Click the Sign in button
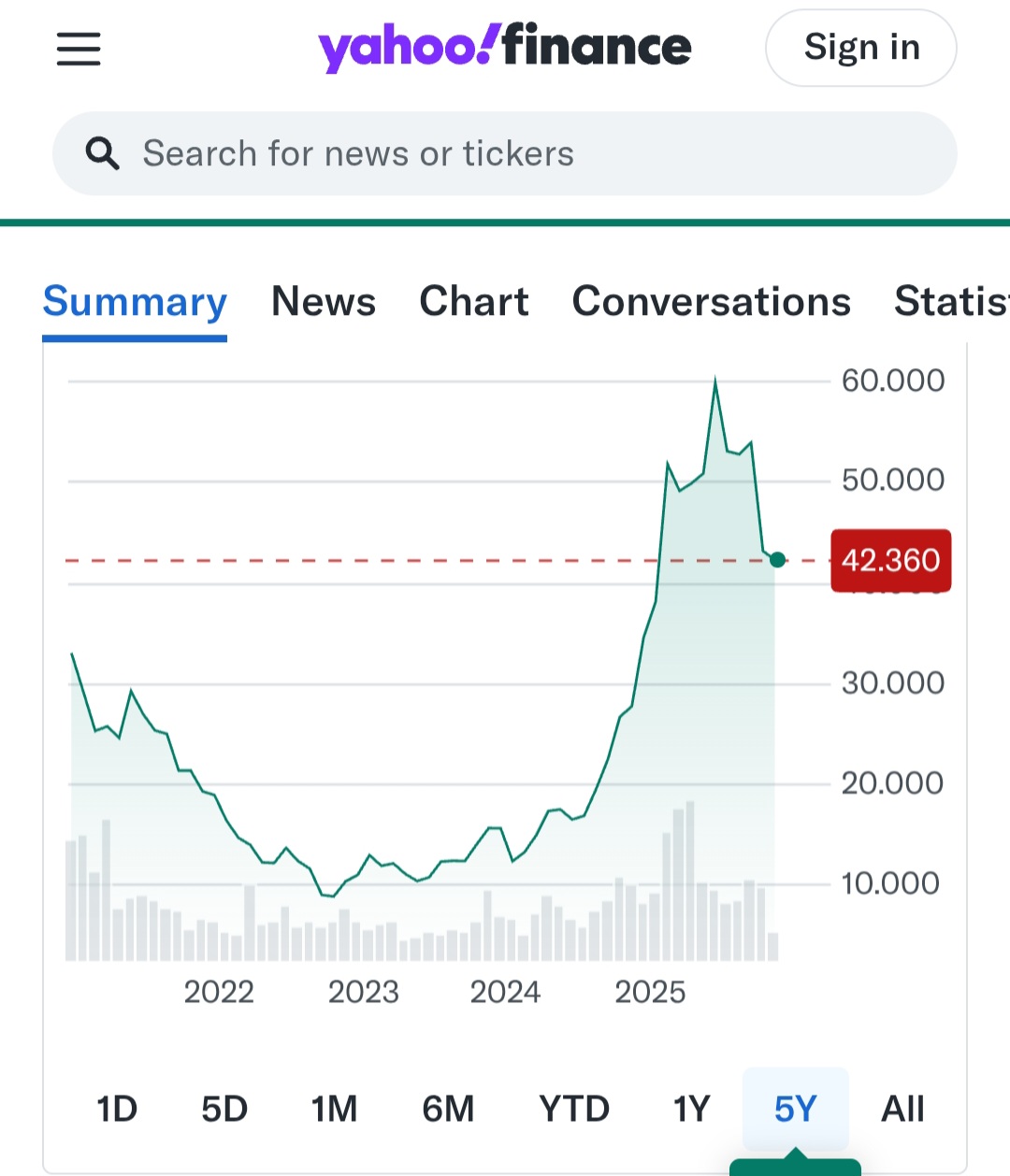 860,48
